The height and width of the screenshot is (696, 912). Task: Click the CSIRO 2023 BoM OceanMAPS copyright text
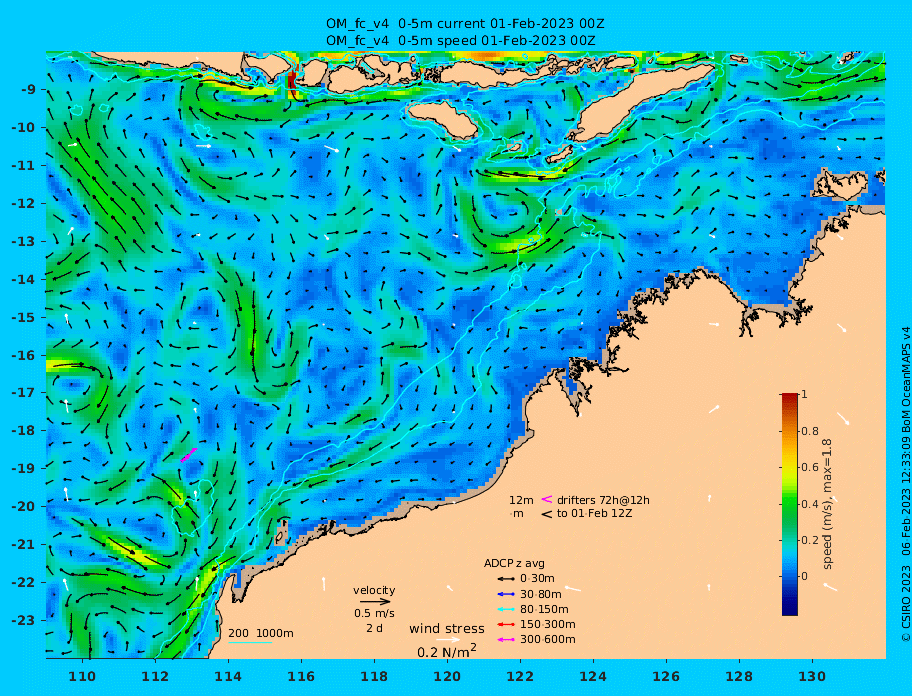coord(906,484)
